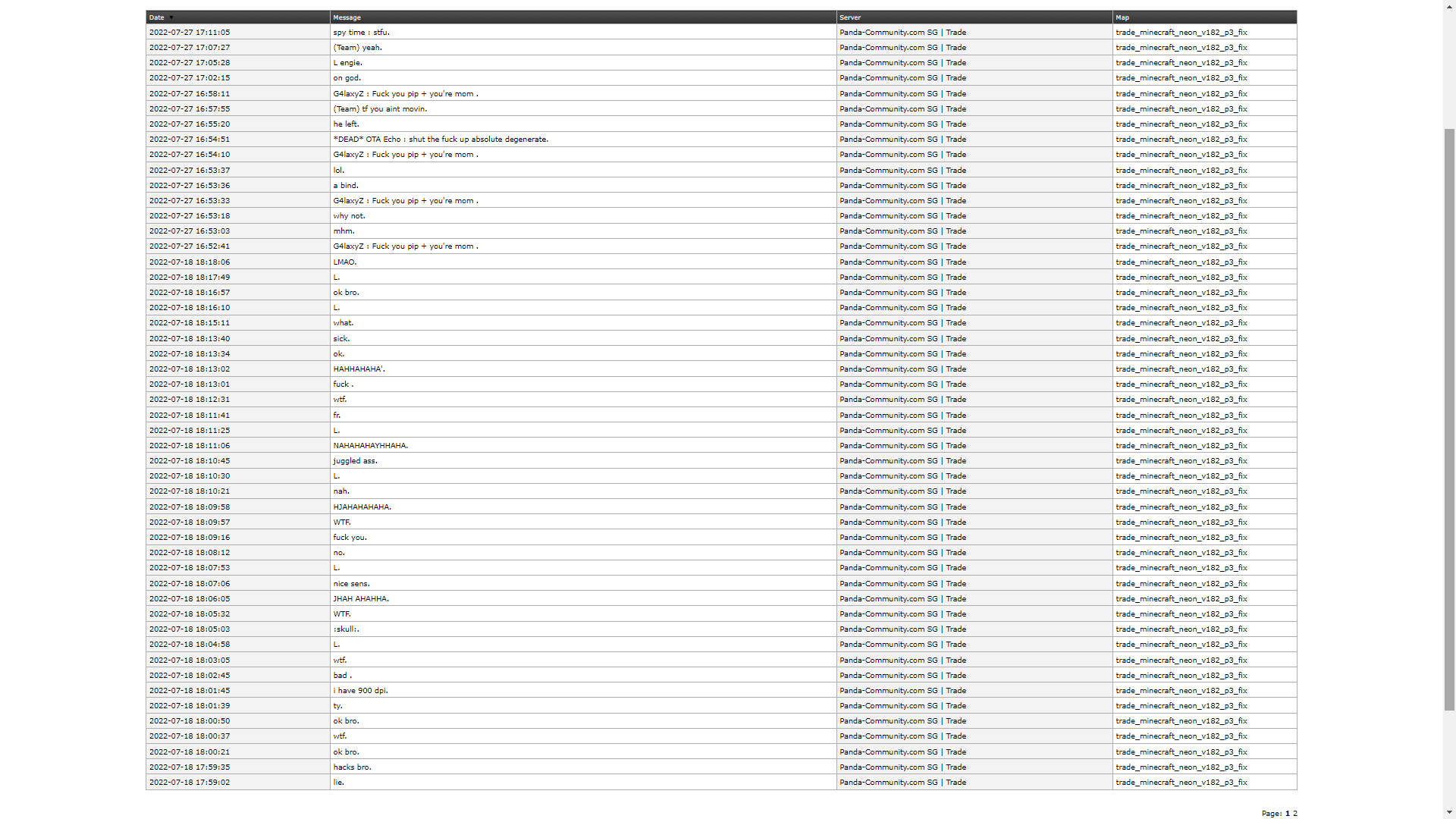The image size is (1456, 819).
Task: Click the 'i have 900 dpi.' message row
Action: pyautogui.click(x=360, y=690)
